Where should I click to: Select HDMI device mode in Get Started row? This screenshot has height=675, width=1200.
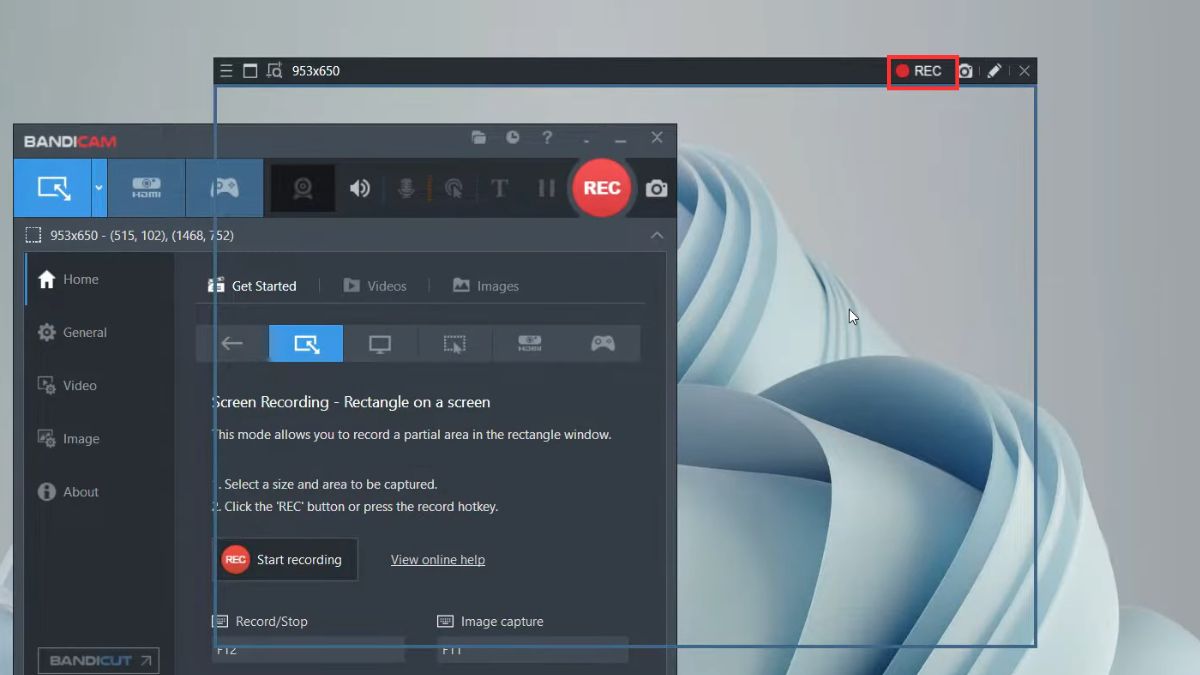[529, 343]
